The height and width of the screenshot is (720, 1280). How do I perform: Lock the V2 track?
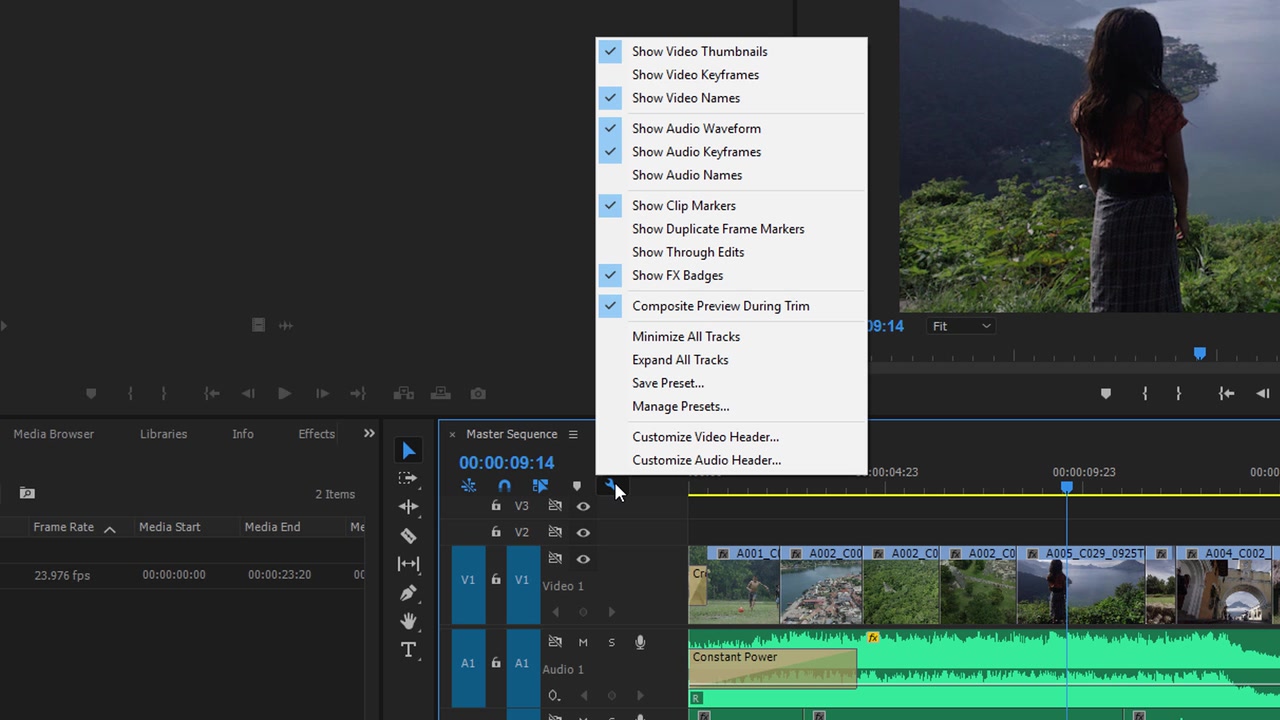[496, 531]
